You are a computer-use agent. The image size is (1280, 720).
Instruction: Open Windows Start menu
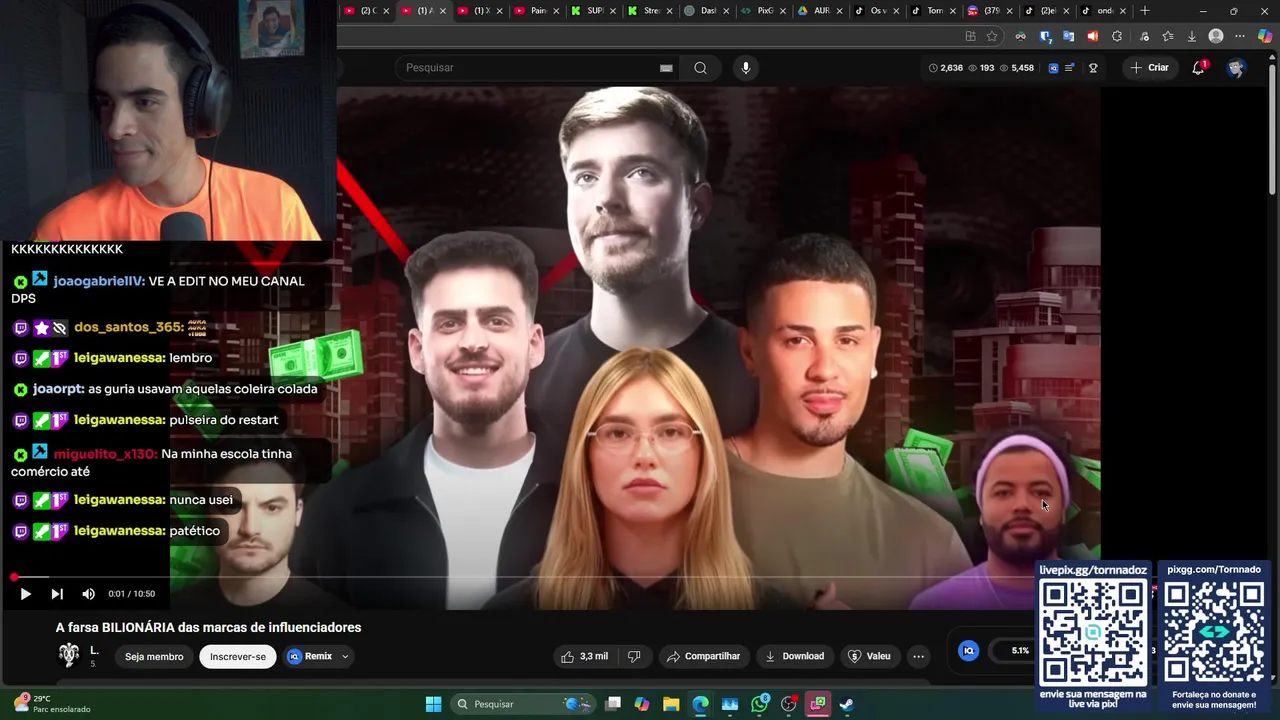433,704
